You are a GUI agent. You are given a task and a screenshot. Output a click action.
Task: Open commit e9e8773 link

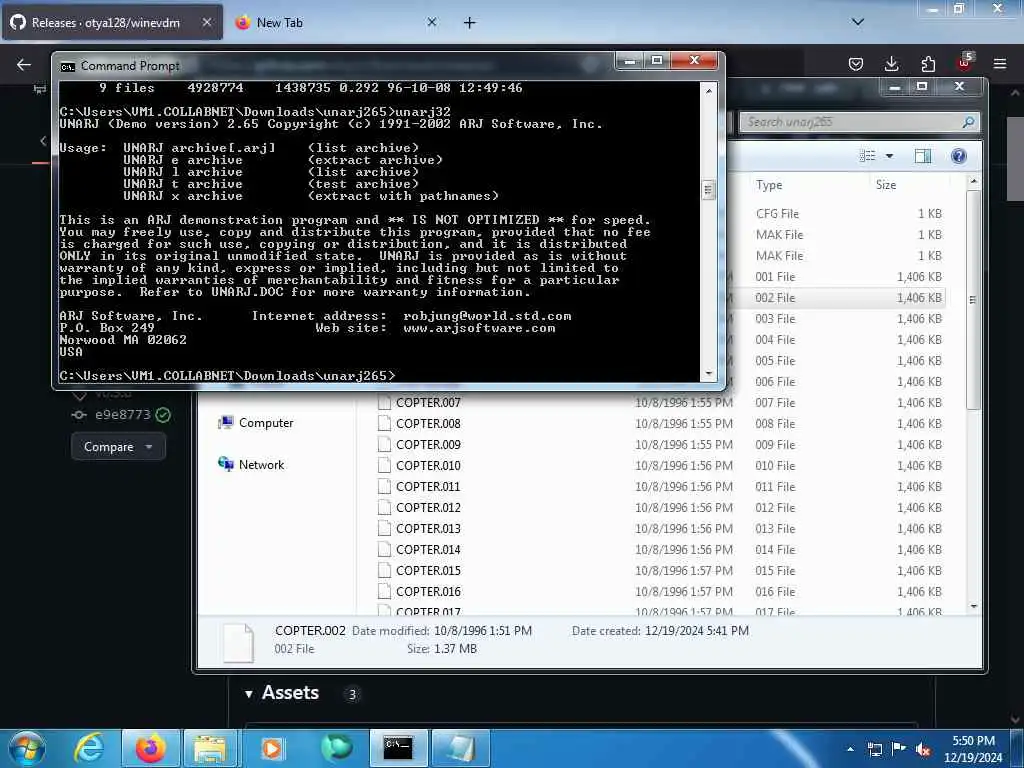coord(123,414)
